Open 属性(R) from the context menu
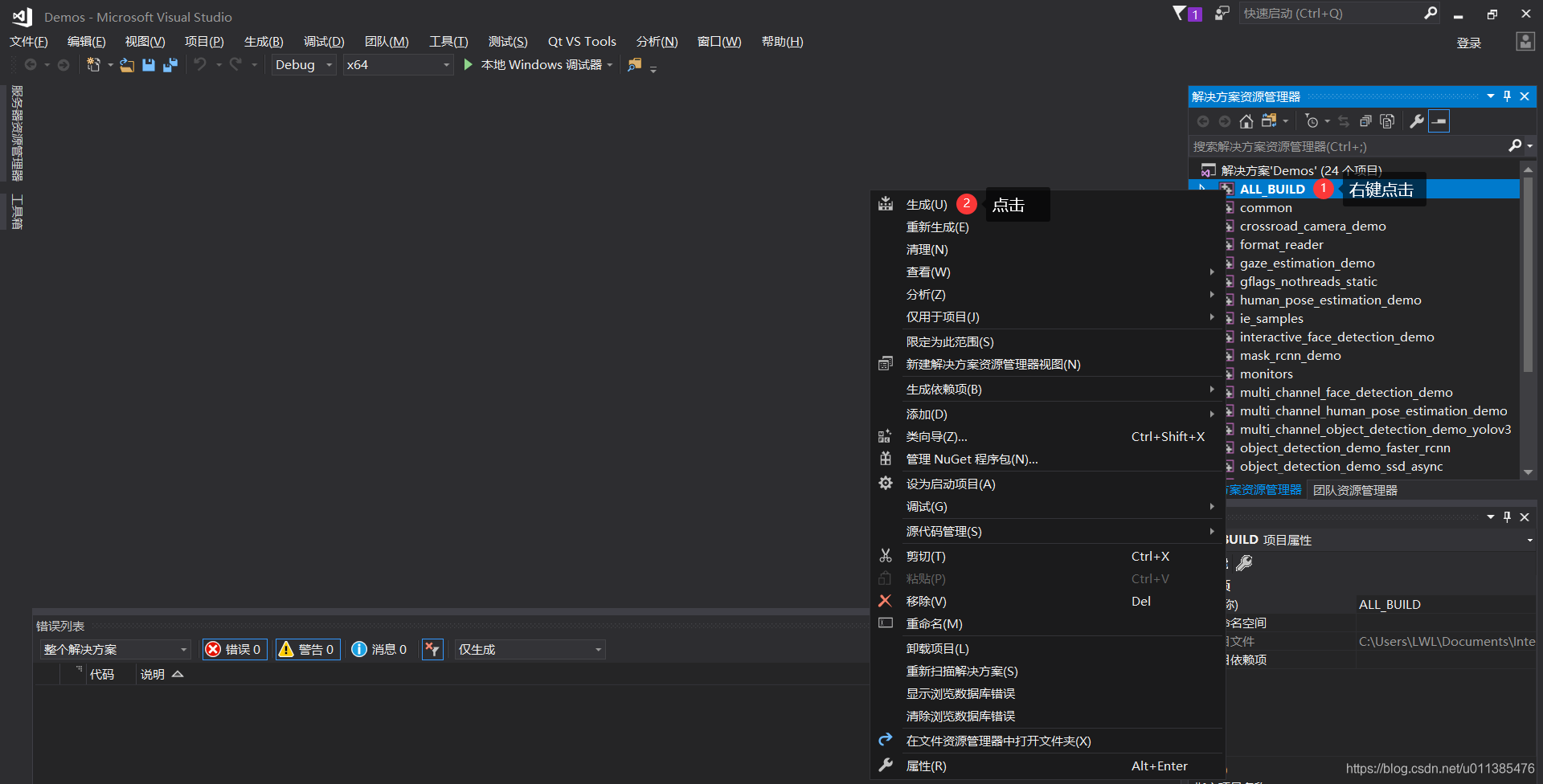1543x784 pixels. pos(926,766)
